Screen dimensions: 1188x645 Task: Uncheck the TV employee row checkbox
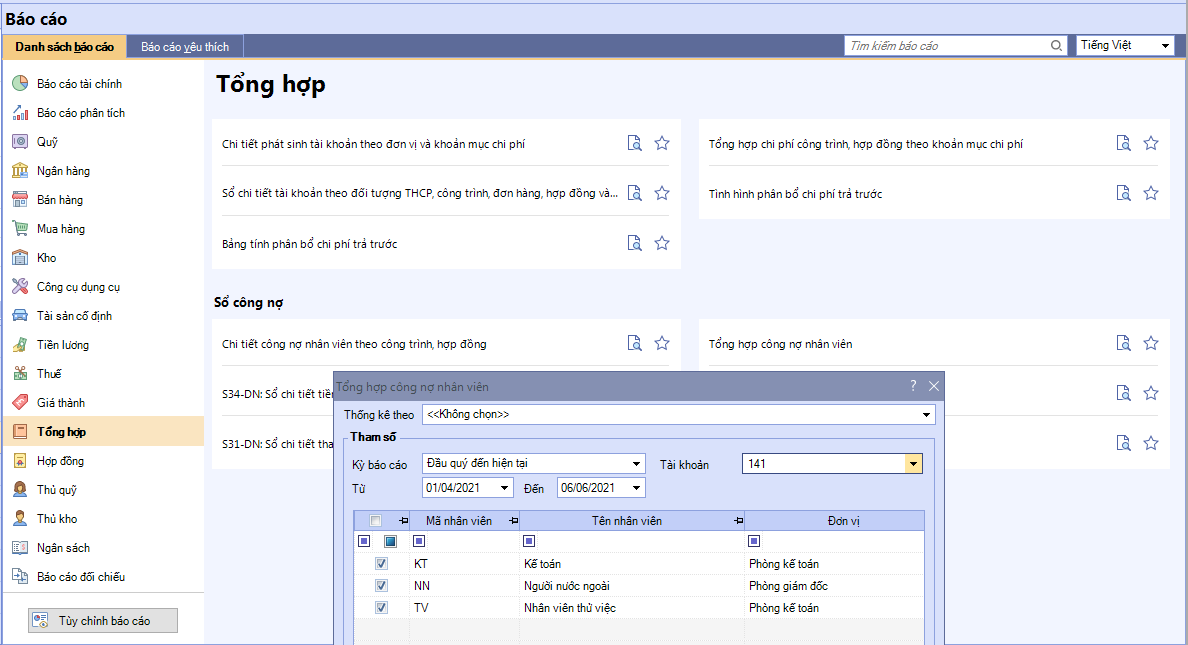click(381, 608)
